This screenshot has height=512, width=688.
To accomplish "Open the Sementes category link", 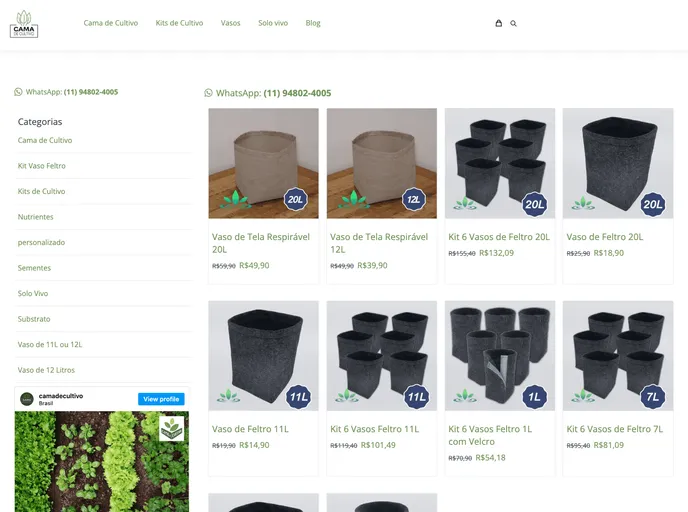I will [34, 268].
